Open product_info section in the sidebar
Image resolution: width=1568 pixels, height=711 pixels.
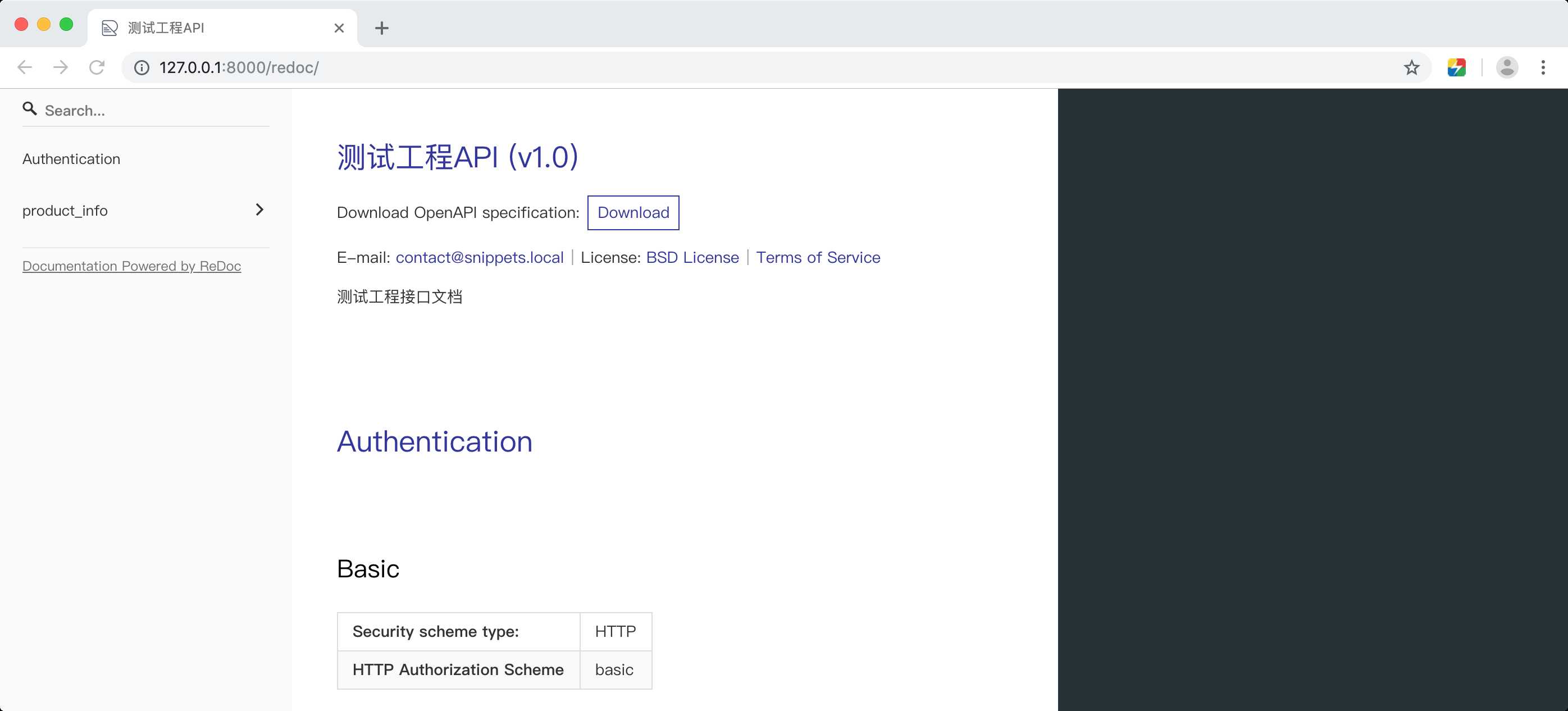(x=65, y=211)
